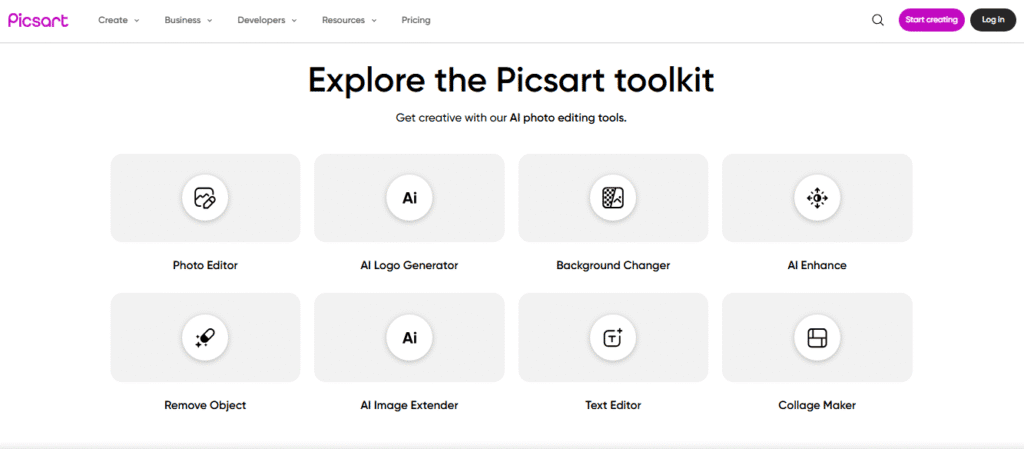Click the 'Explore the Picsart toolkit' heading
The width and height of the screenshot is (1024, 449).
[511, 80]
